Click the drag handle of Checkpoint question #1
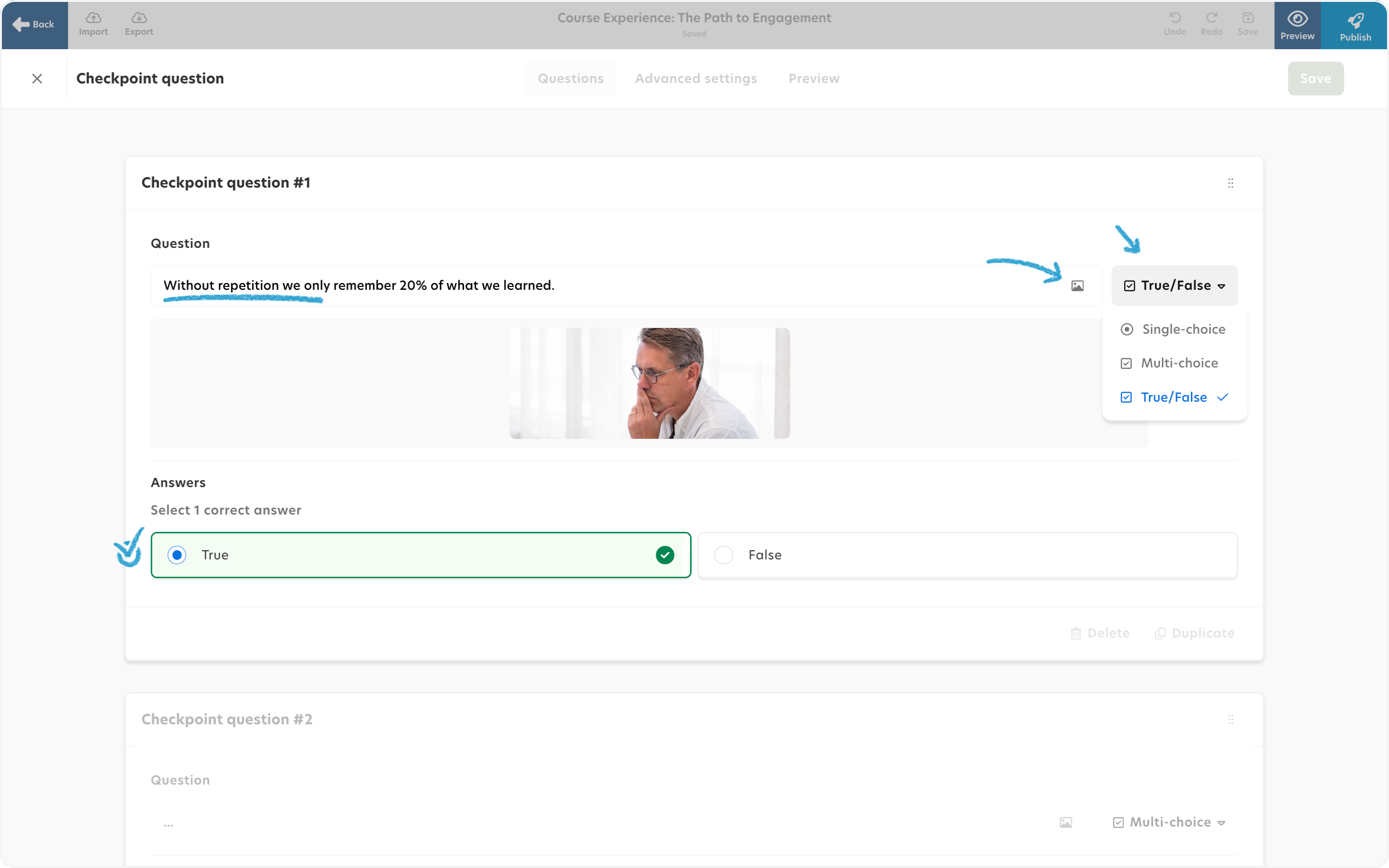 point(1230,183)
